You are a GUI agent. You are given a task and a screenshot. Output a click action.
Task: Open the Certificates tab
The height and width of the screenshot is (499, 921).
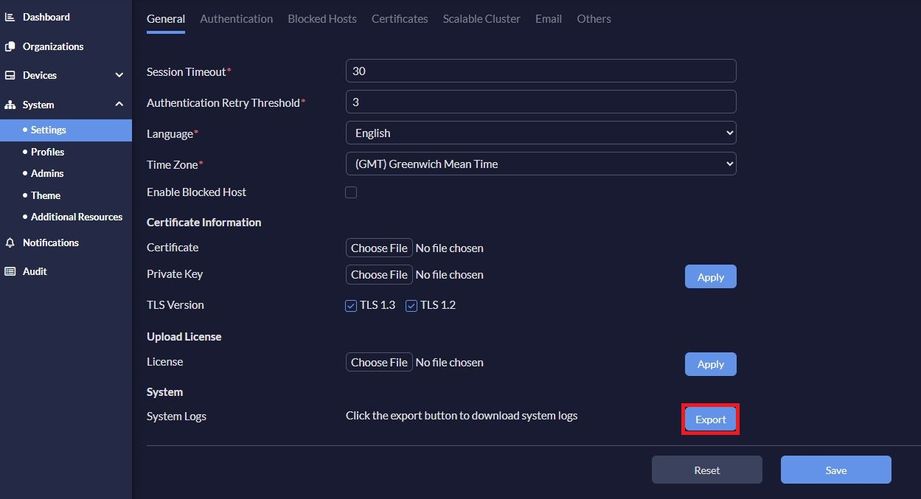pyautogui.click(x=399, y=19)
